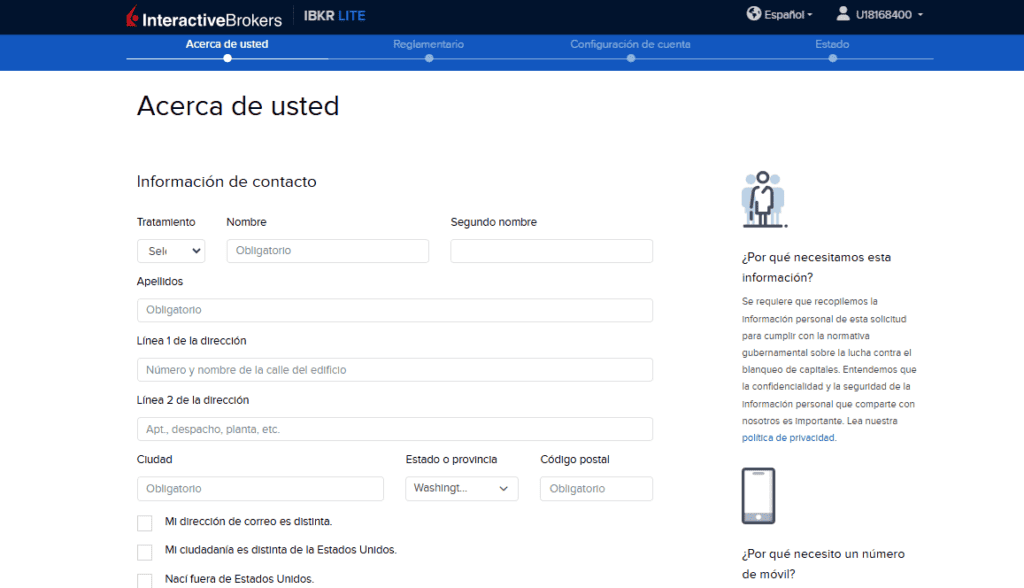The height and width of the screenshot is (588, 1024).
Task: Click the Reglamentario step dot
Action: click(x=429, y=58)
